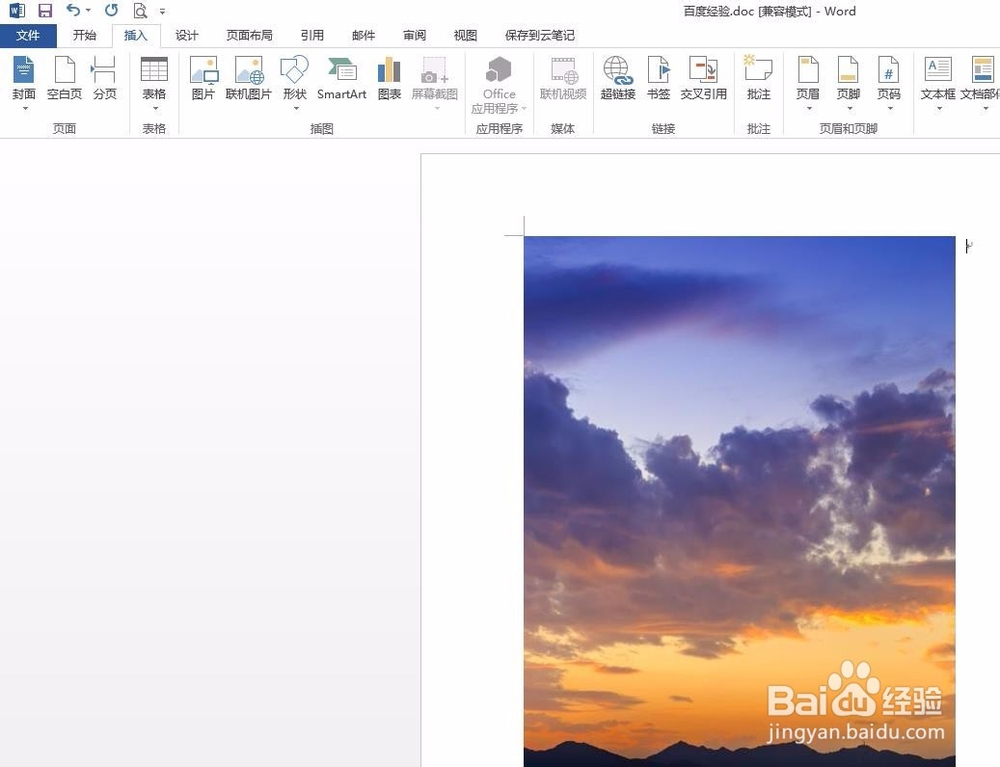Save the document with the floppy icon

[x=45, y=11]
